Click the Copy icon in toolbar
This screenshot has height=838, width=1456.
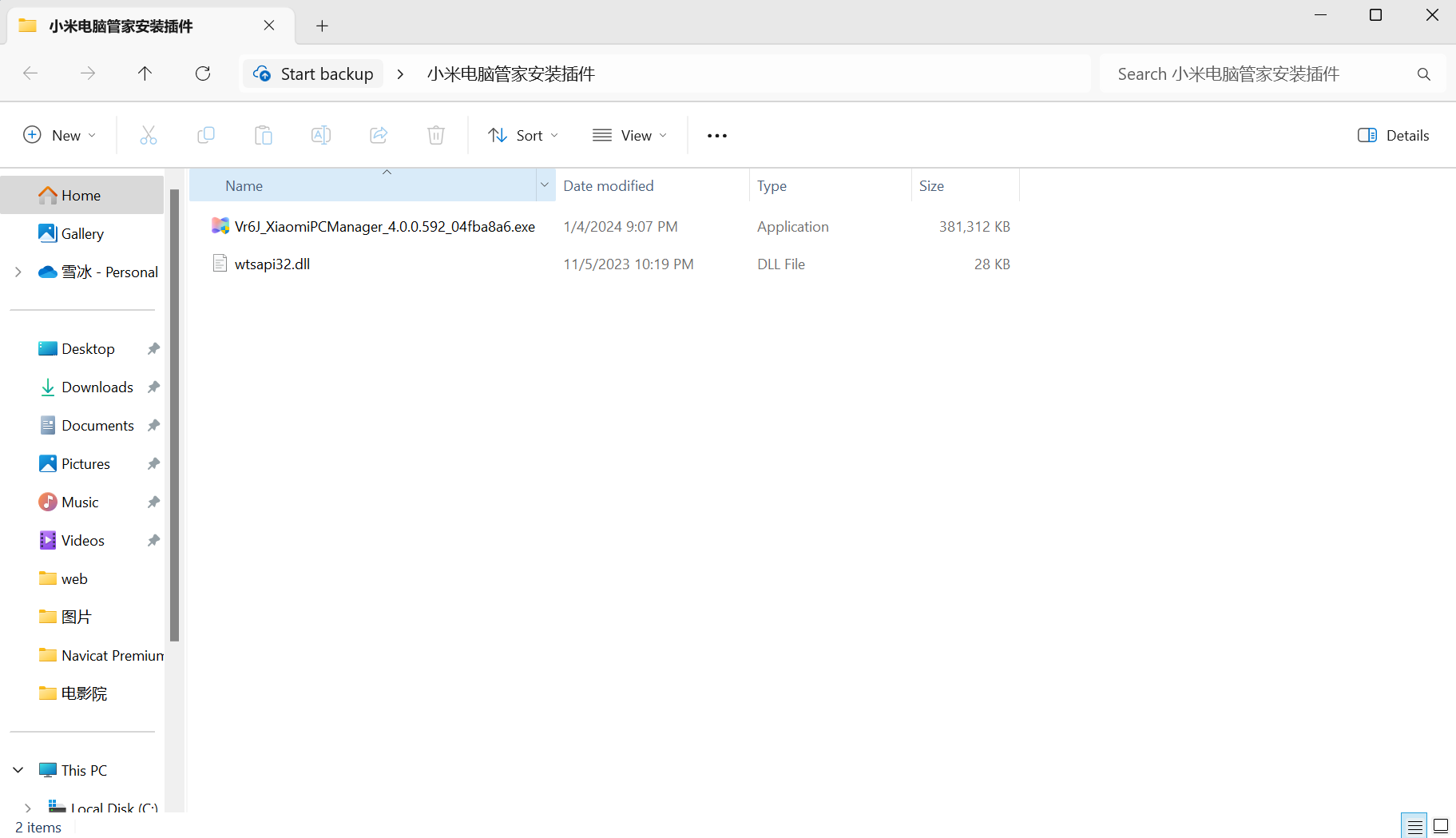tap(206, 135)
